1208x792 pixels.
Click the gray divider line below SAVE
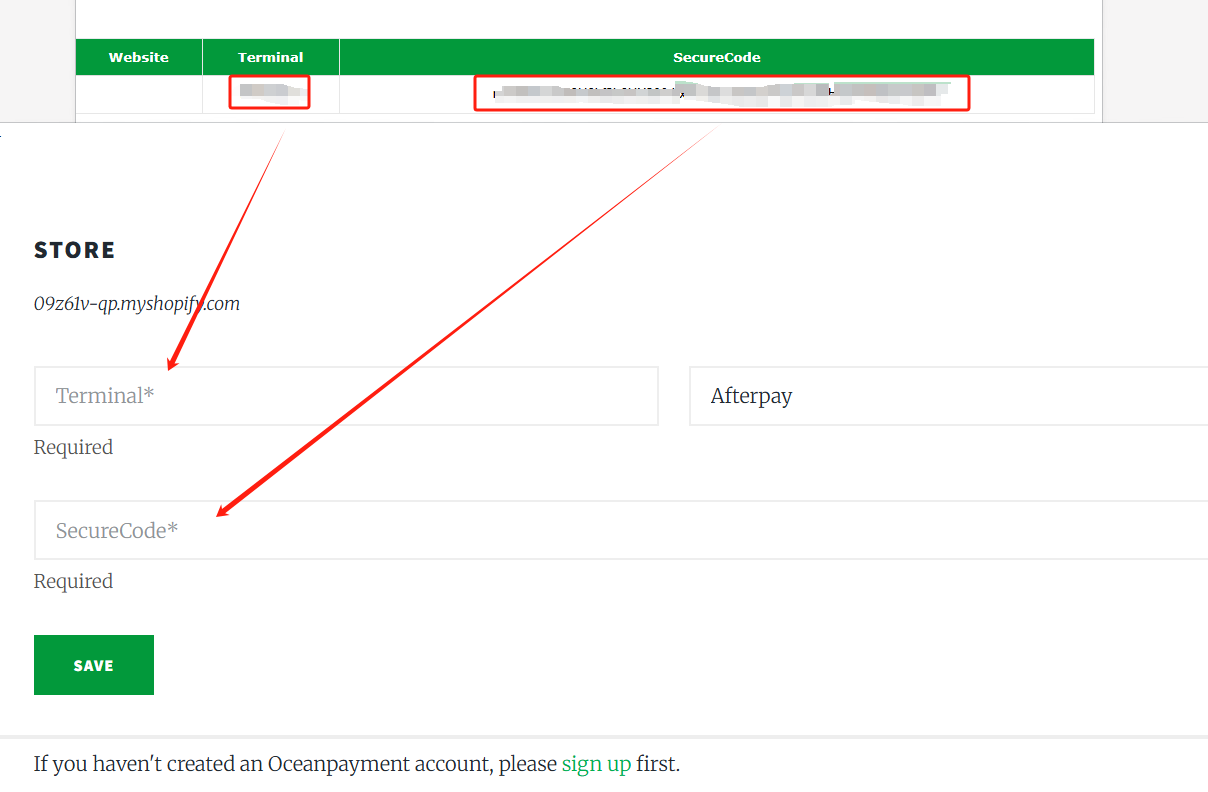[604, 737]
